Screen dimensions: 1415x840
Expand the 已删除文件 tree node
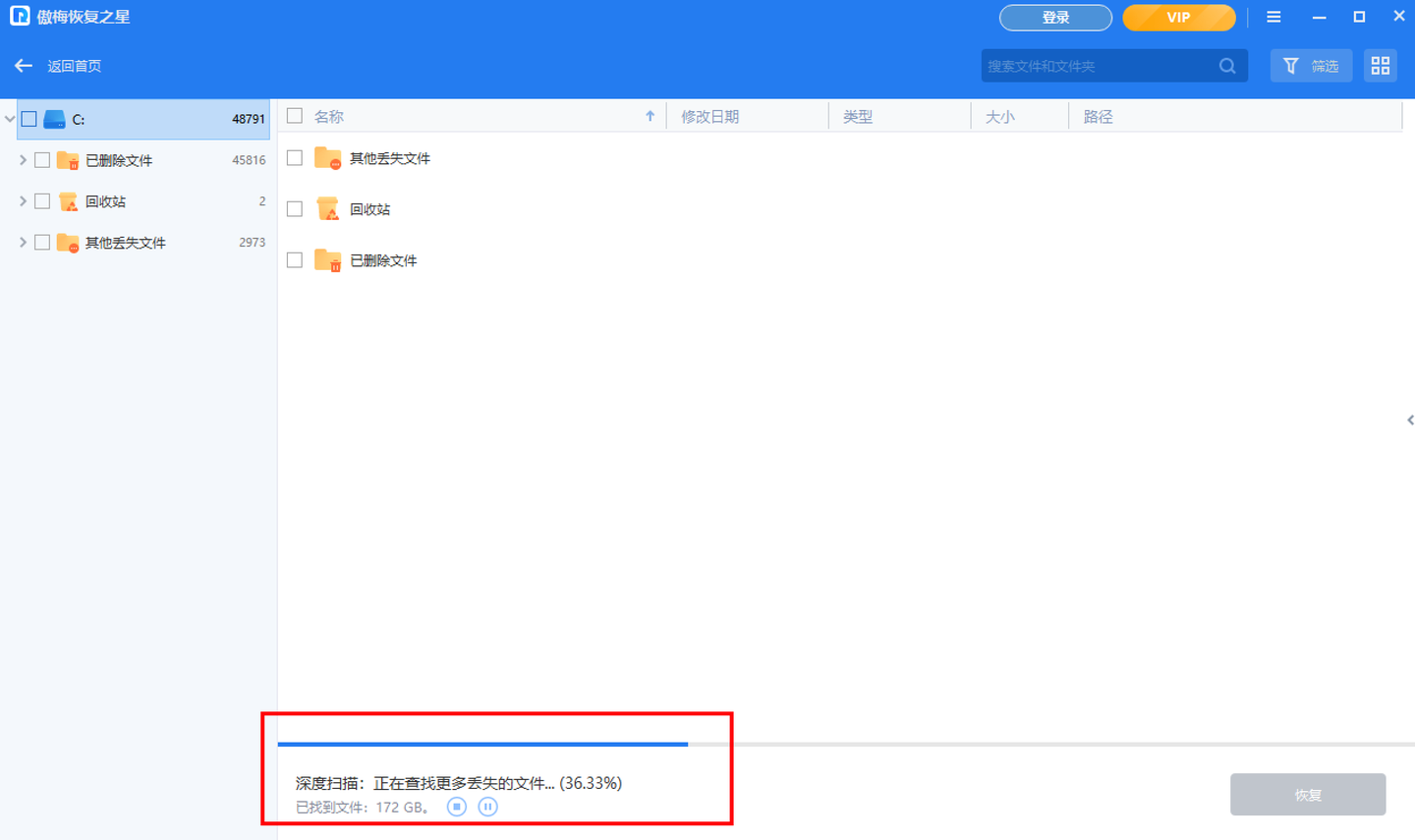click(x=23, y=159)
